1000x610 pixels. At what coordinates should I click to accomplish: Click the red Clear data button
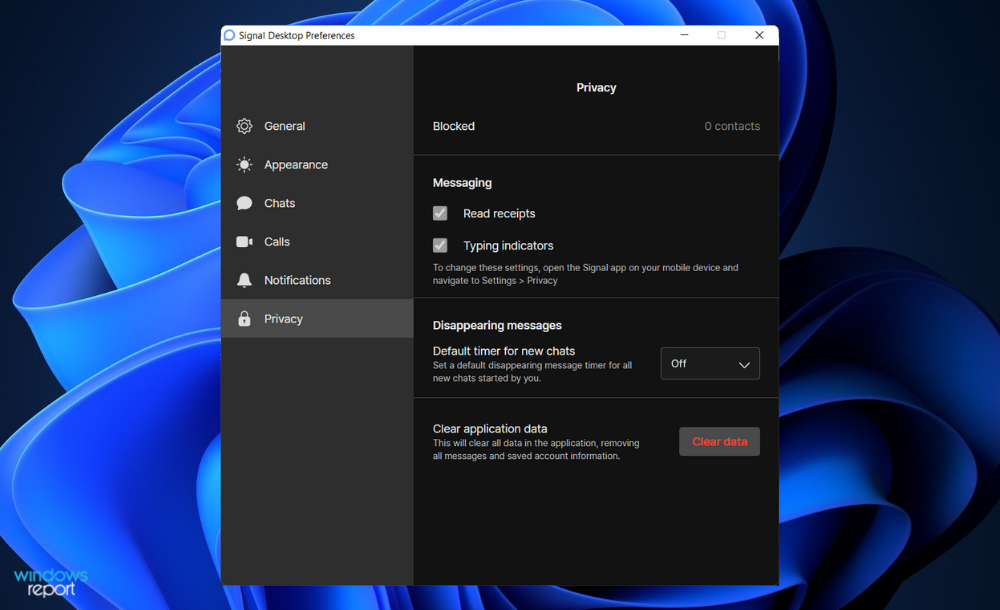(719, 442)
